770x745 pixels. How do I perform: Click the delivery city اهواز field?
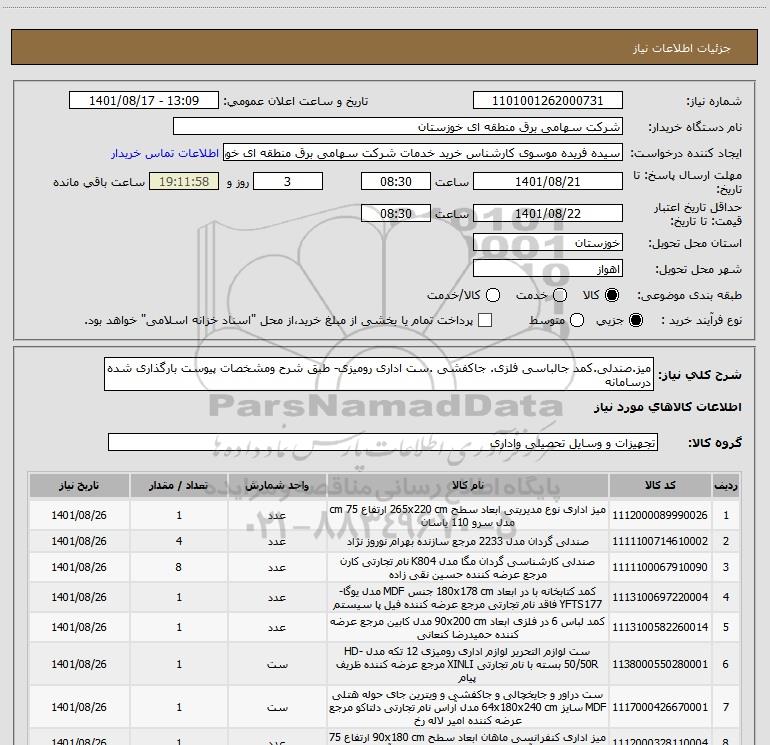(547, 269)
